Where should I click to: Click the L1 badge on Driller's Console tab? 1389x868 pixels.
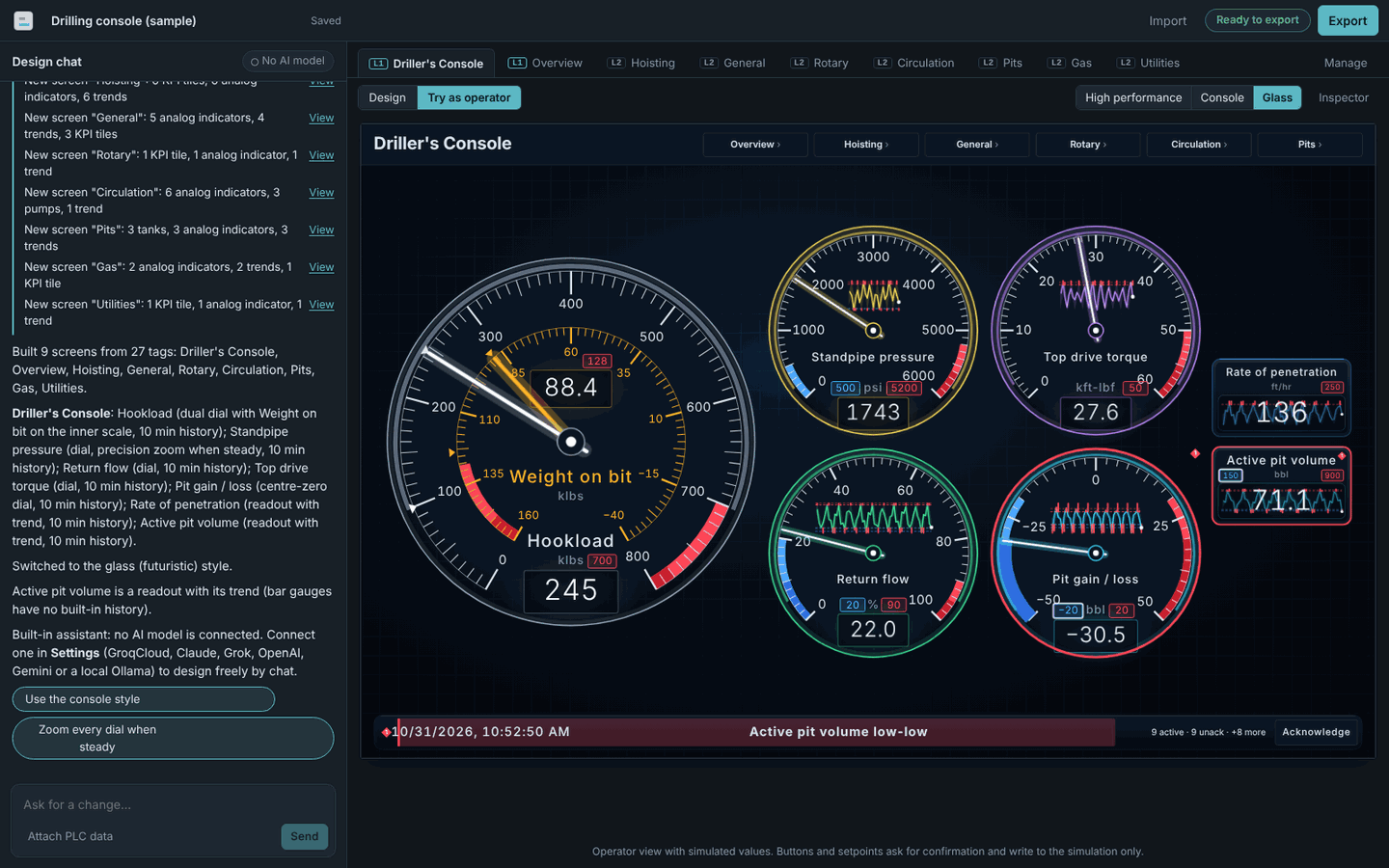[378, 64]
